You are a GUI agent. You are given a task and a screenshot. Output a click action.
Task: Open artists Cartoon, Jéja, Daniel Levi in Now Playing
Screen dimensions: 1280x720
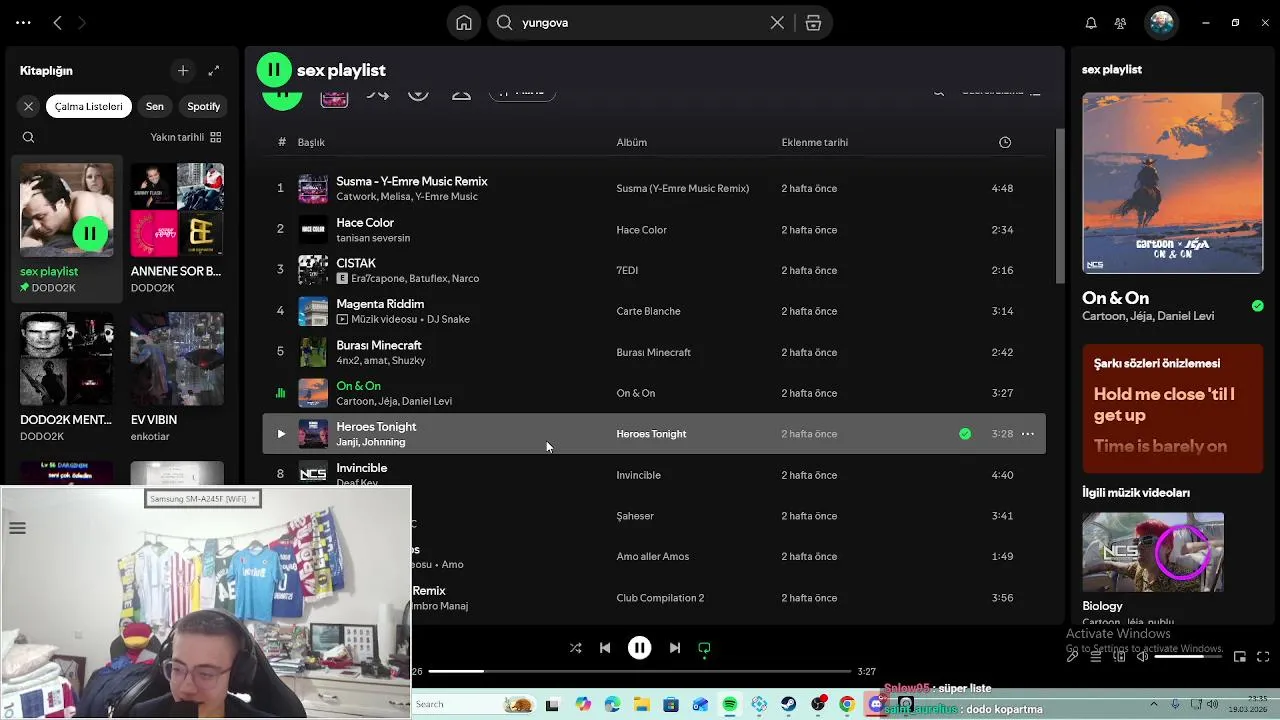point(1148,316)
